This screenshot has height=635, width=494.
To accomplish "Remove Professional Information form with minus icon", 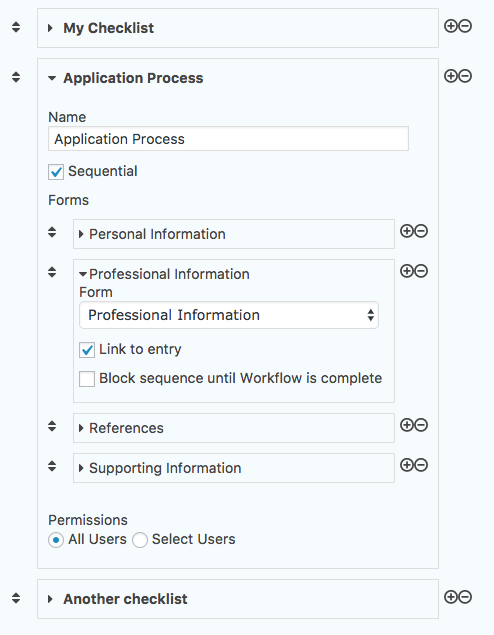I will pyautogui.click(x=421, y=271).
